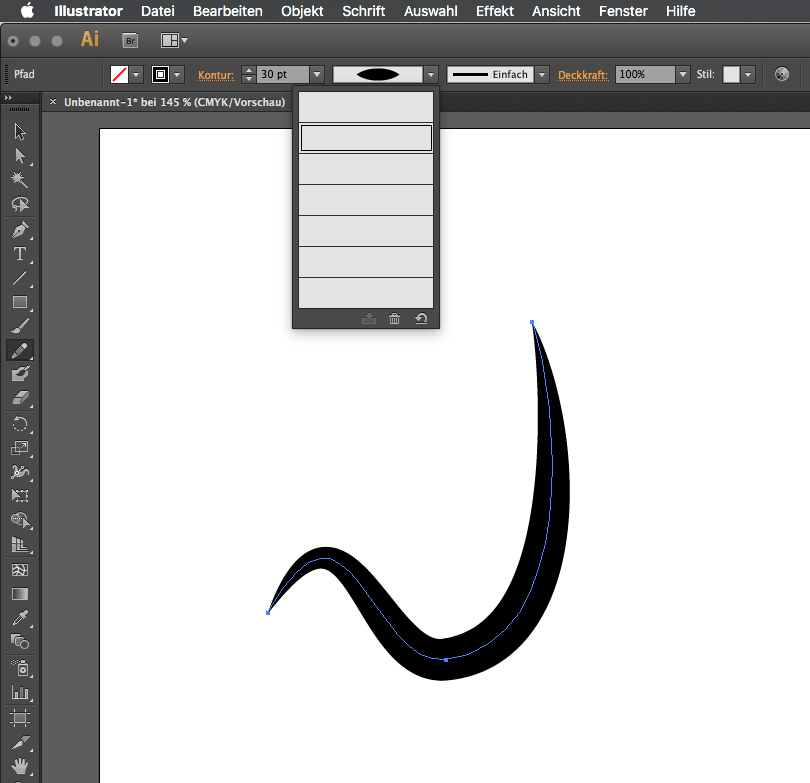The width and height of the screenshot is (810, 783).
Task: Choose the Perspective Grid tool
Action: pyautogui.click(x=20, y=544)
